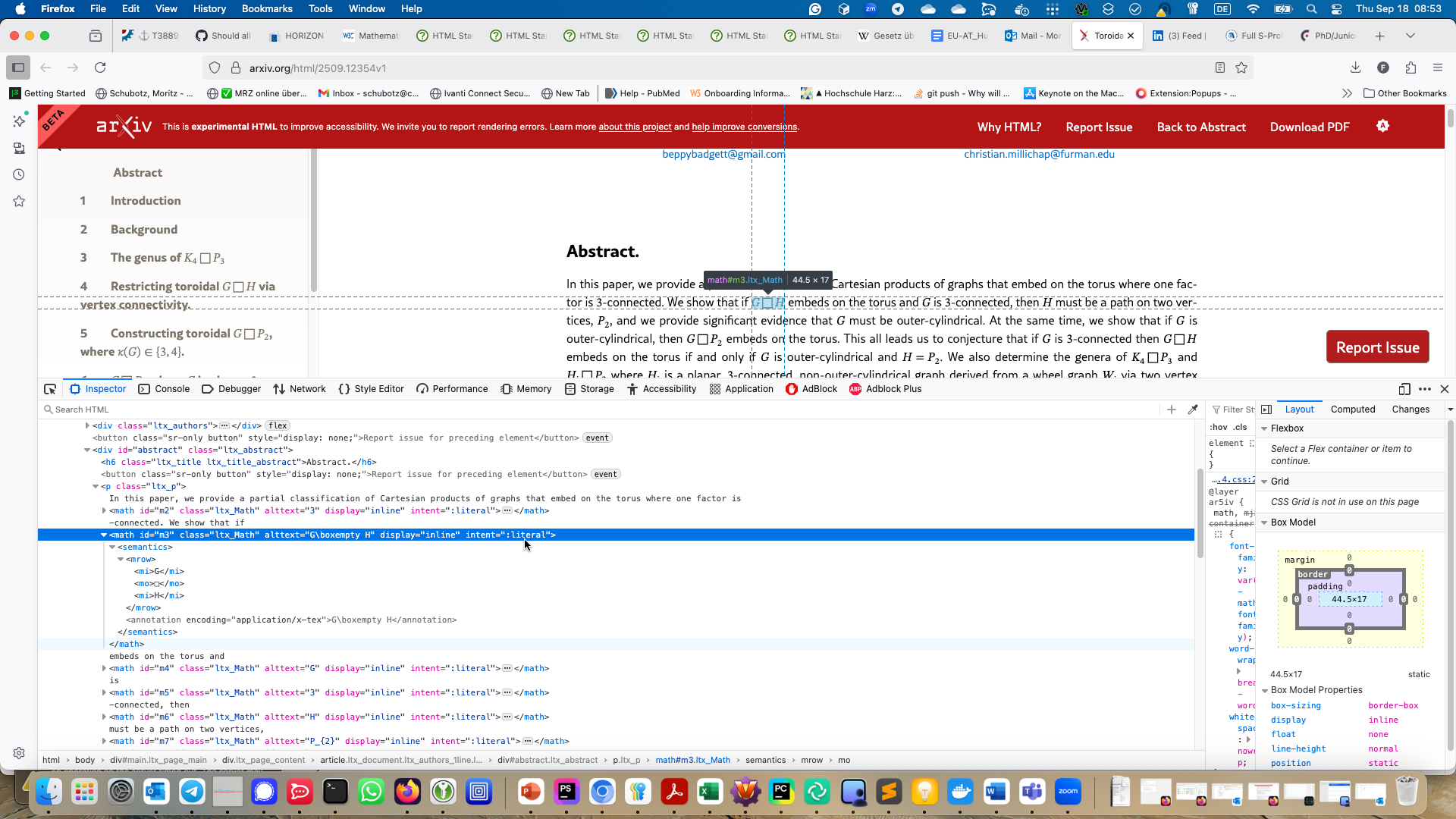Open Responsive Design Mode icon
1456x819 pixels.
point(1404,389)
